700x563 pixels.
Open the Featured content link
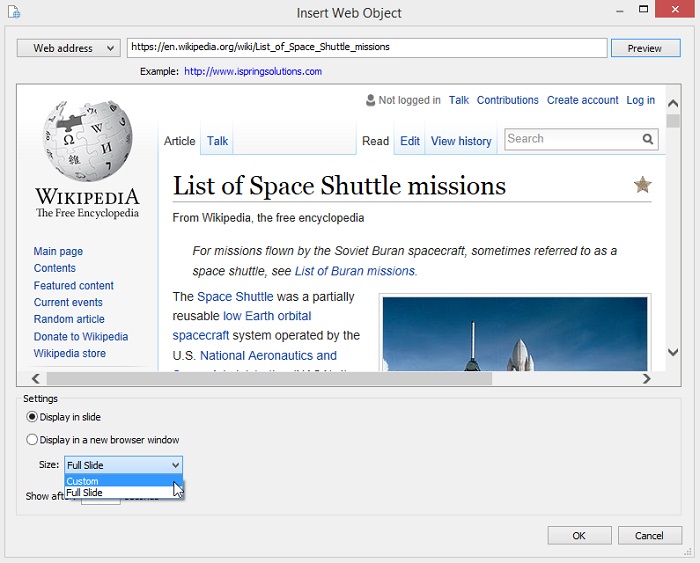[74, 285]
